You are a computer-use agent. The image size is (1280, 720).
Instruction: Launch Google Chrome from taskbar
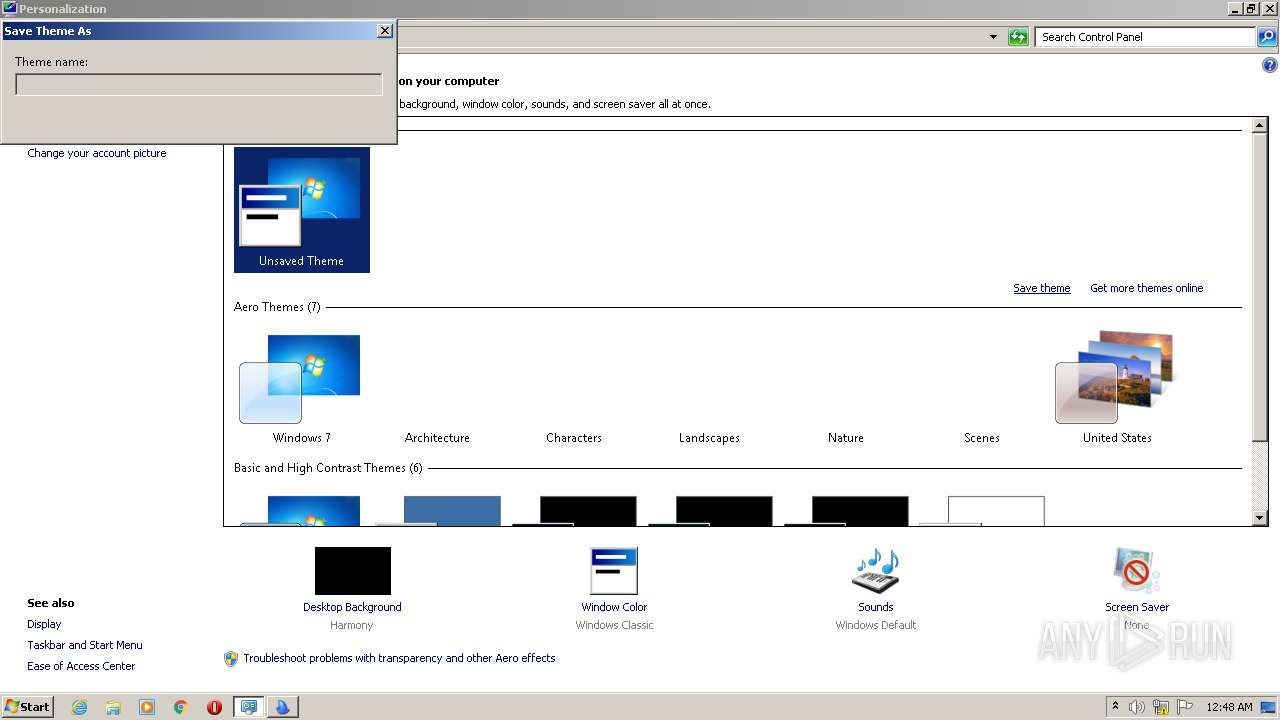click(x=181, y=707)
